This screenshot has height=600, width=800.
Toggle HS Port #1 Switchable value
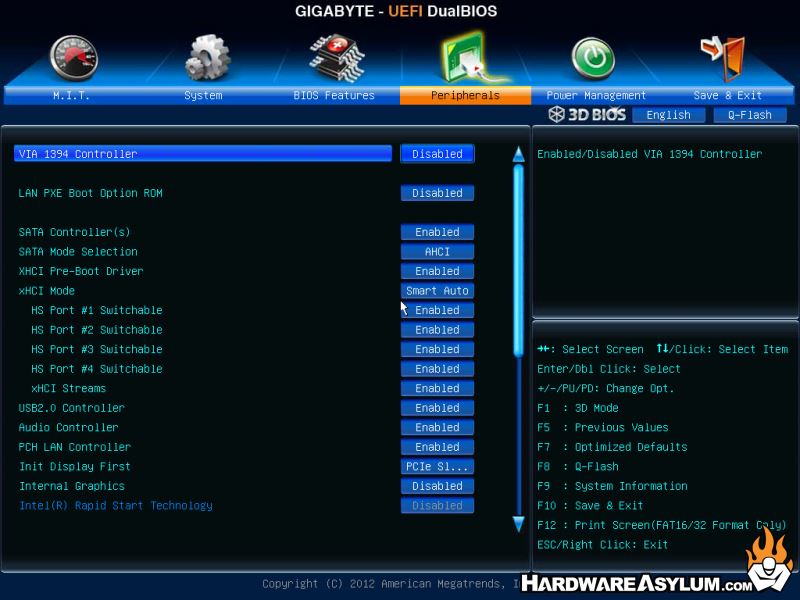437,310
